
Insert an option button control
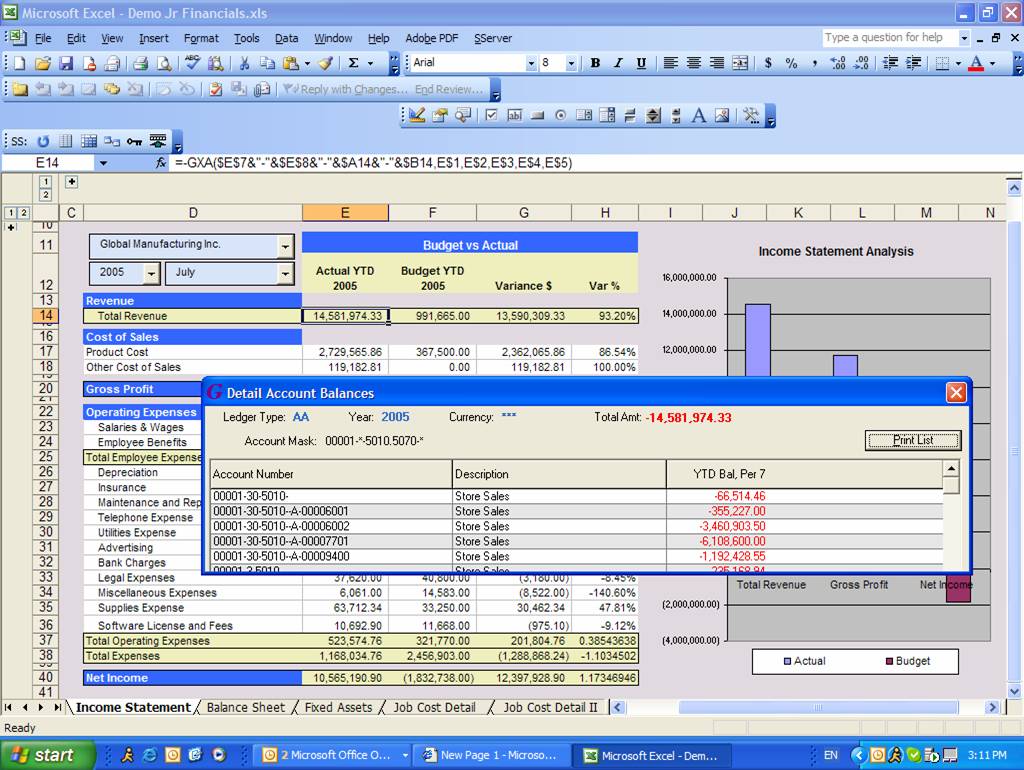click(560, 116)
